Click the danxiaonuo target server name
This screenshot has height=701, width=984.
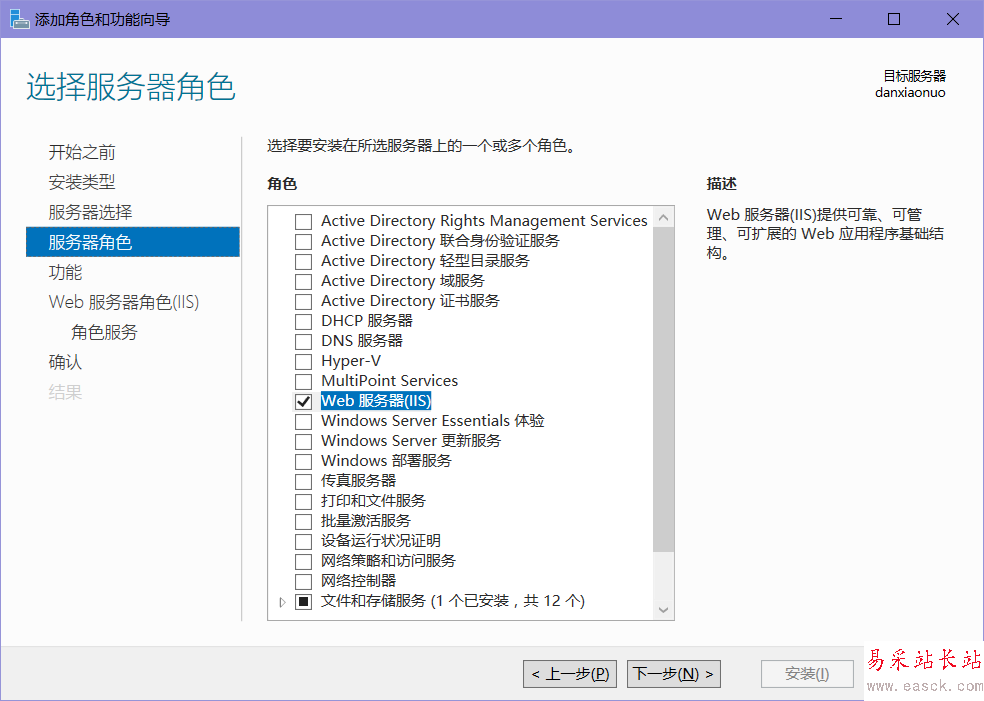coord(910,93)
